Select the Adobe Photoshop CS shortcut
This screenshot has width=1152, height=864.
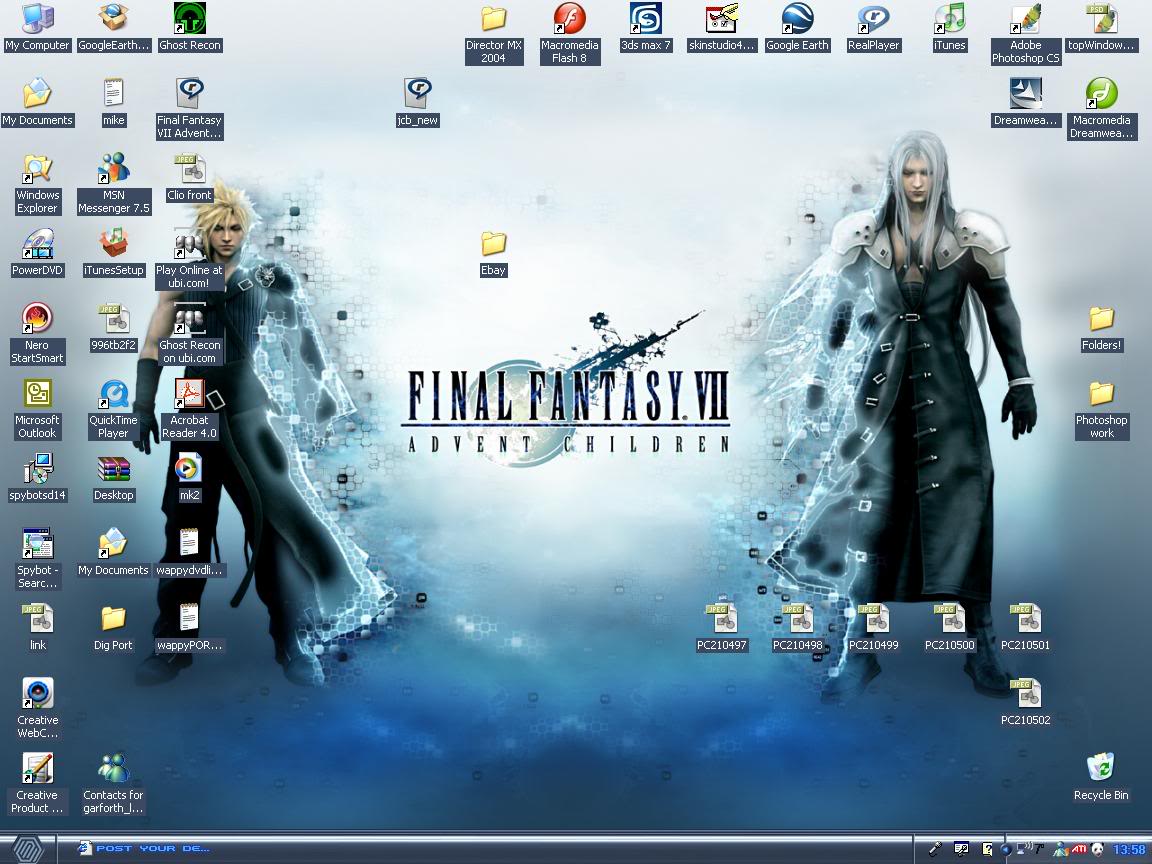tap(1025, 19)
